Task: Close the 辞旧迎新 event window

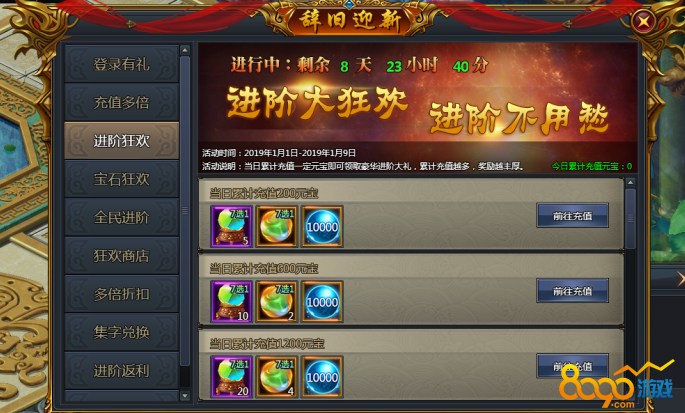Action: [643, 21]
